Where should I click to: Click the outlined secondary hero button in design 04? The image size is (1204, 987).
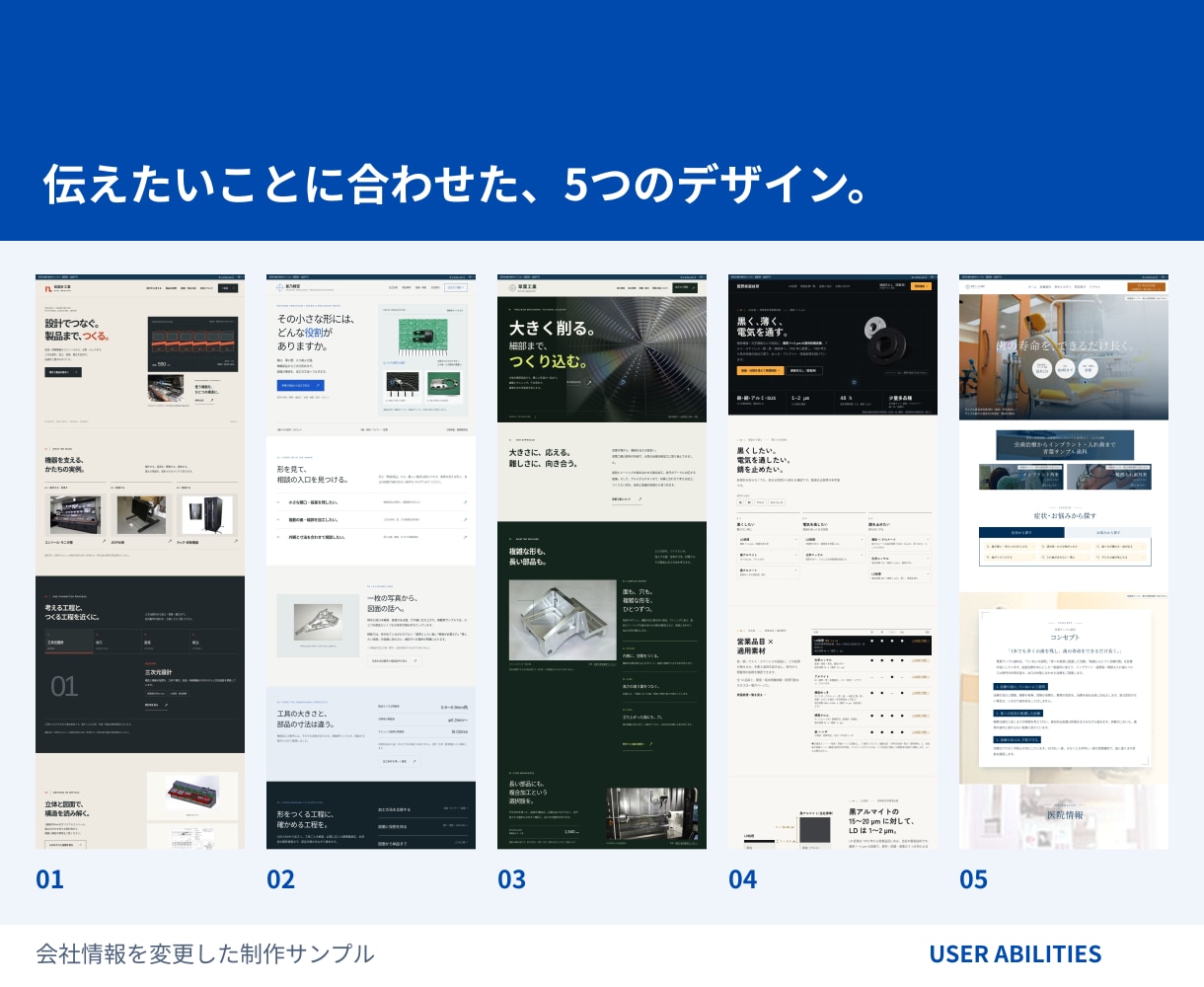pos(804,370)
